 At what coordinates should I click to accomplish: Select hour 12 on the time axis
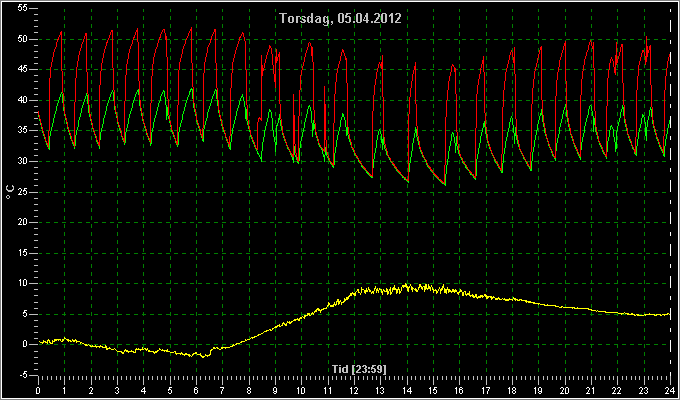click(354, 390)
